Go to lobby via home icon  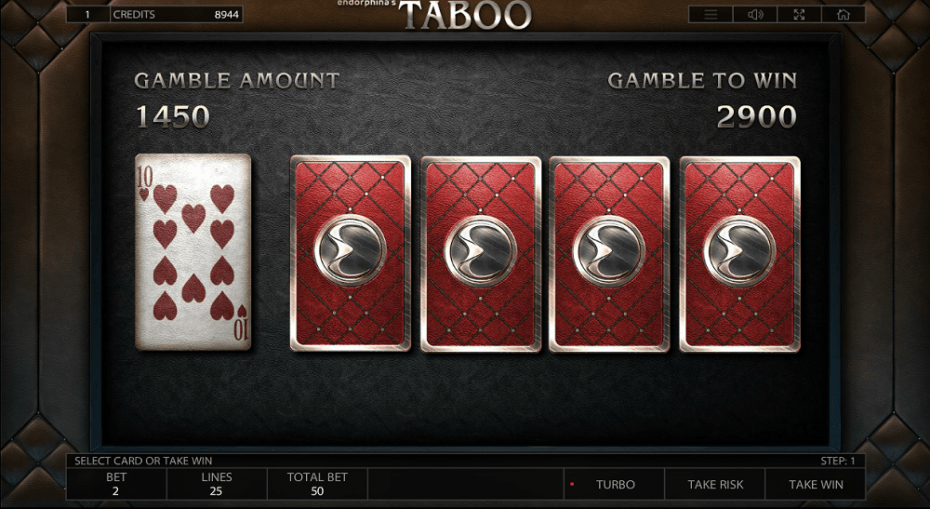pyautogui.click(x=843, y=15)
